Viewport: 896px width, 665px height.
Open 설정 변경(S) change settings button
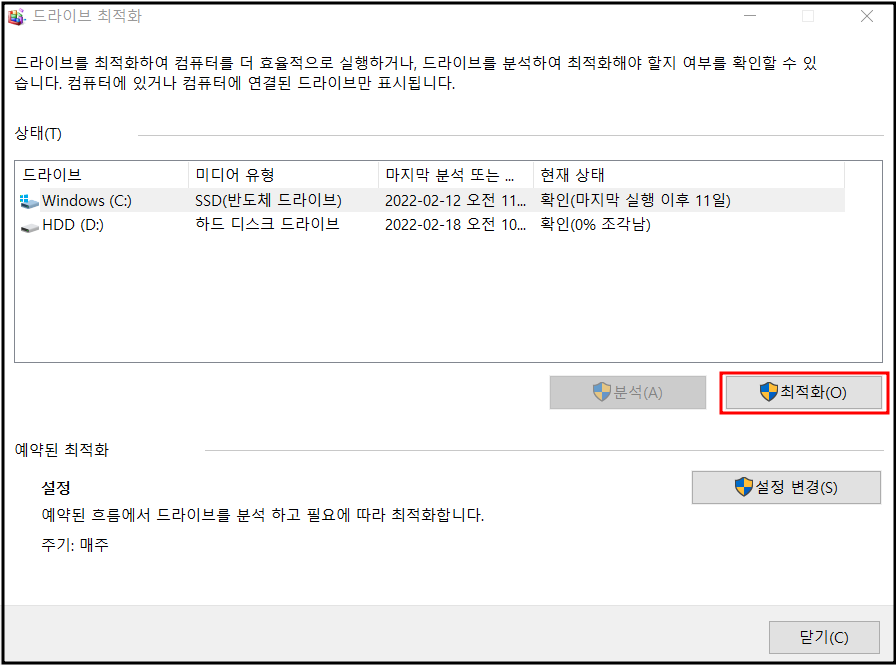[786, 487]
